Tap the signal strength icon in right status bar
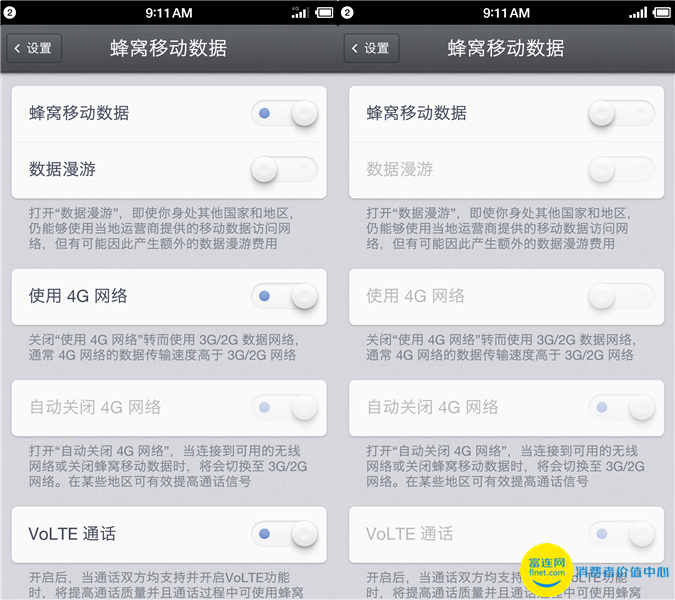 638,12
